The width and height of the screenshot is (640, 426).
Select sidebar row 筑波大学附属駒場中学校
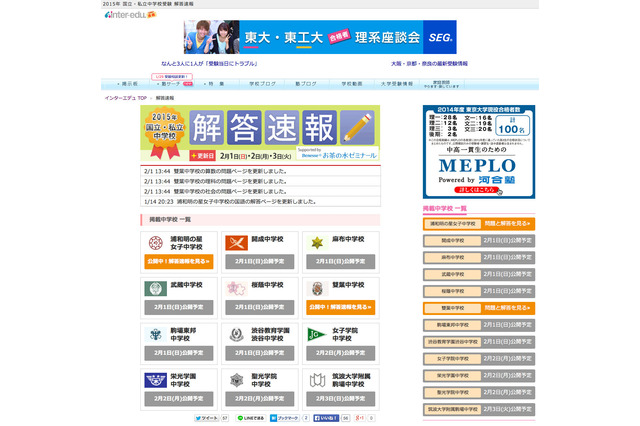479,409
